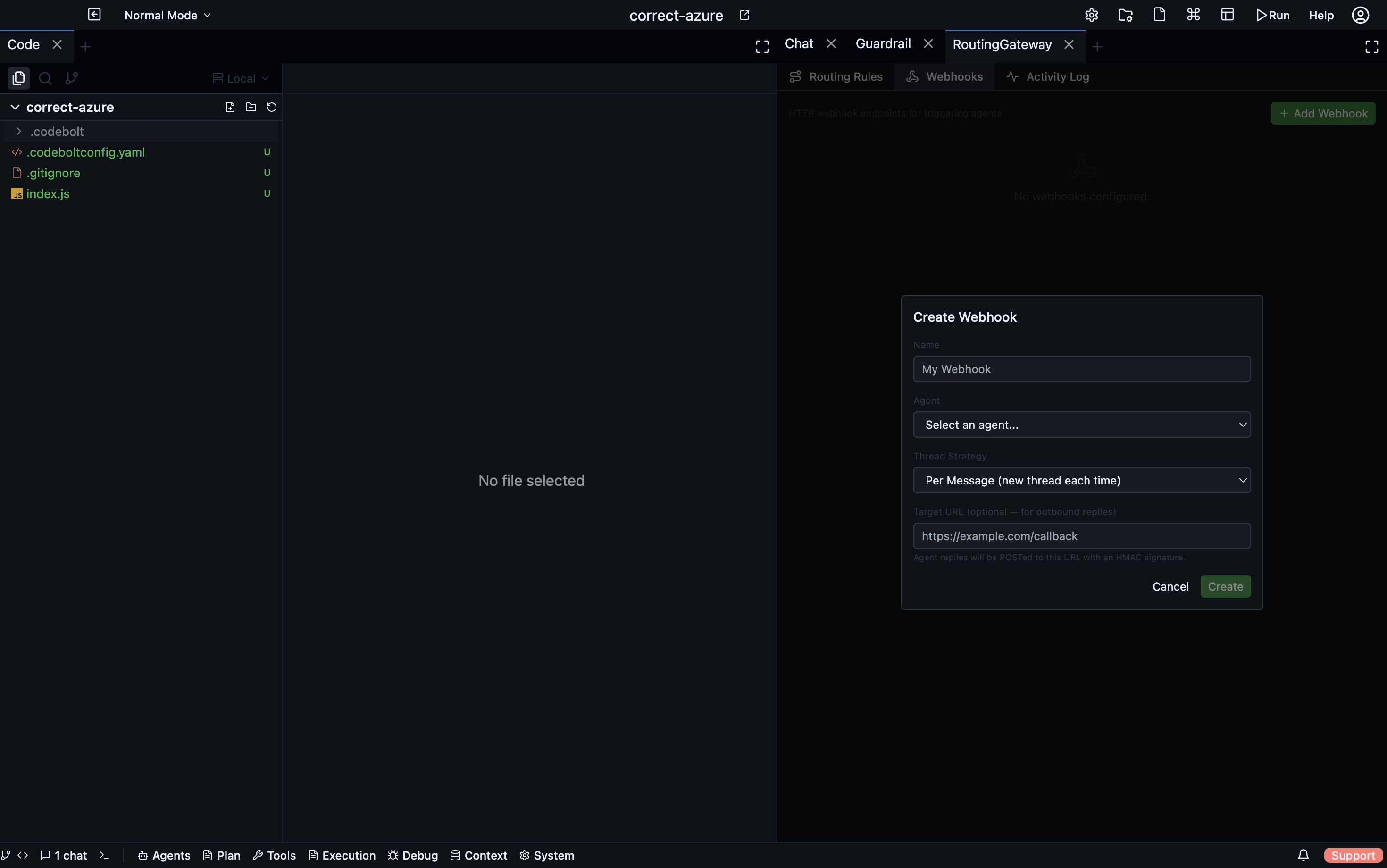
Task: Click the Create button in Create Webhook dialog
Action: click(1225, 586)
